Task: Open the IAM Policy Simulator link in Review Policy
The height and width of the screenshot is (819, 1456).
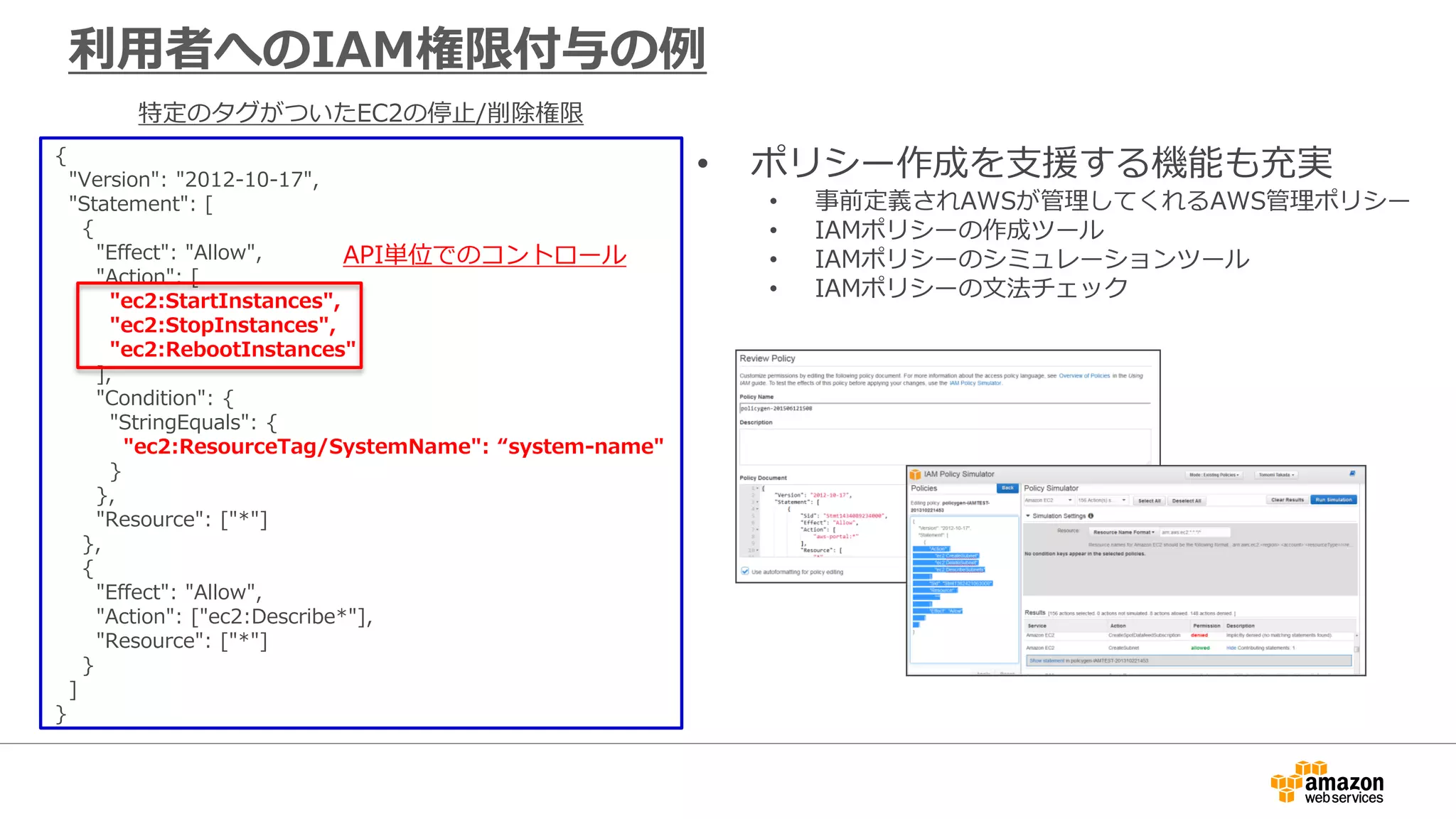Action: pos(975,383)
